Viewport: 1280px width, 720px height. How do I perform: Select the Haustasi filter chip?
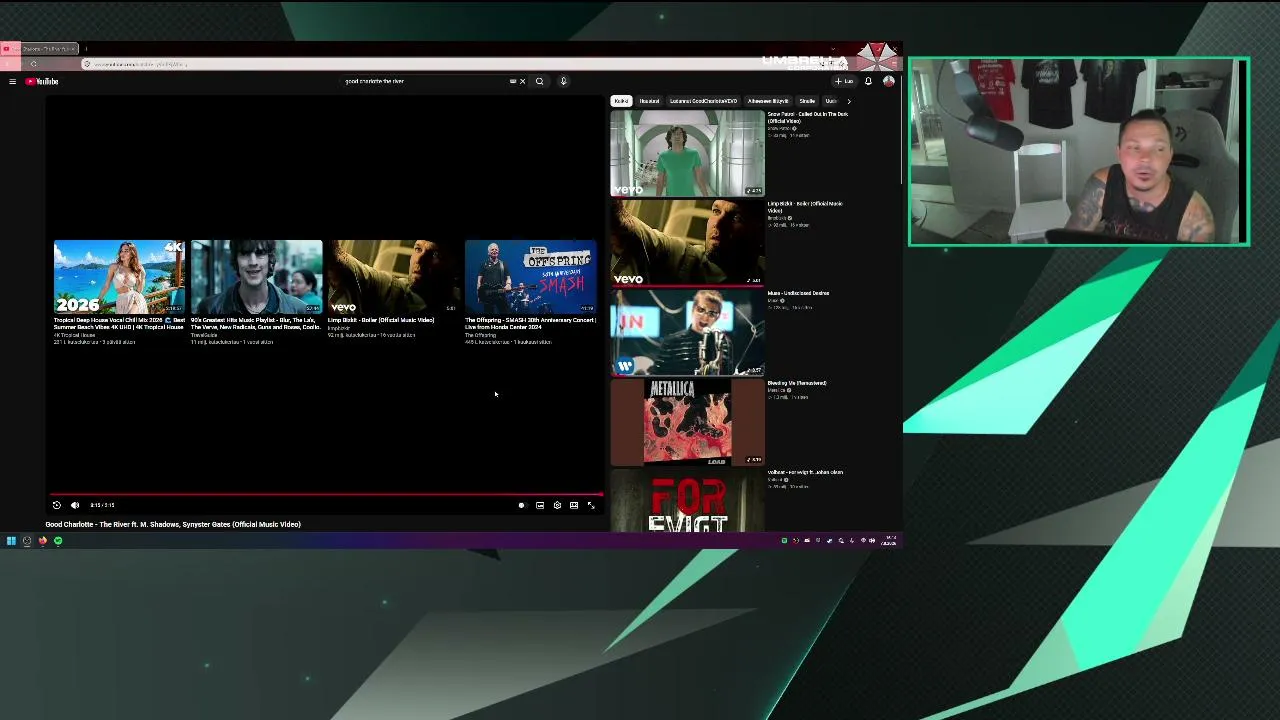click(650, 101)
